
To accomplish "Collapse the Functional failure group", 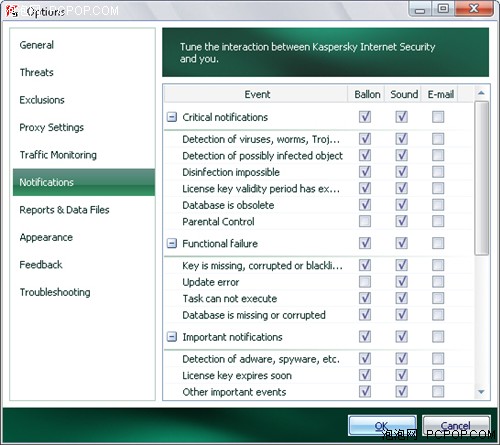I will 172,243.
